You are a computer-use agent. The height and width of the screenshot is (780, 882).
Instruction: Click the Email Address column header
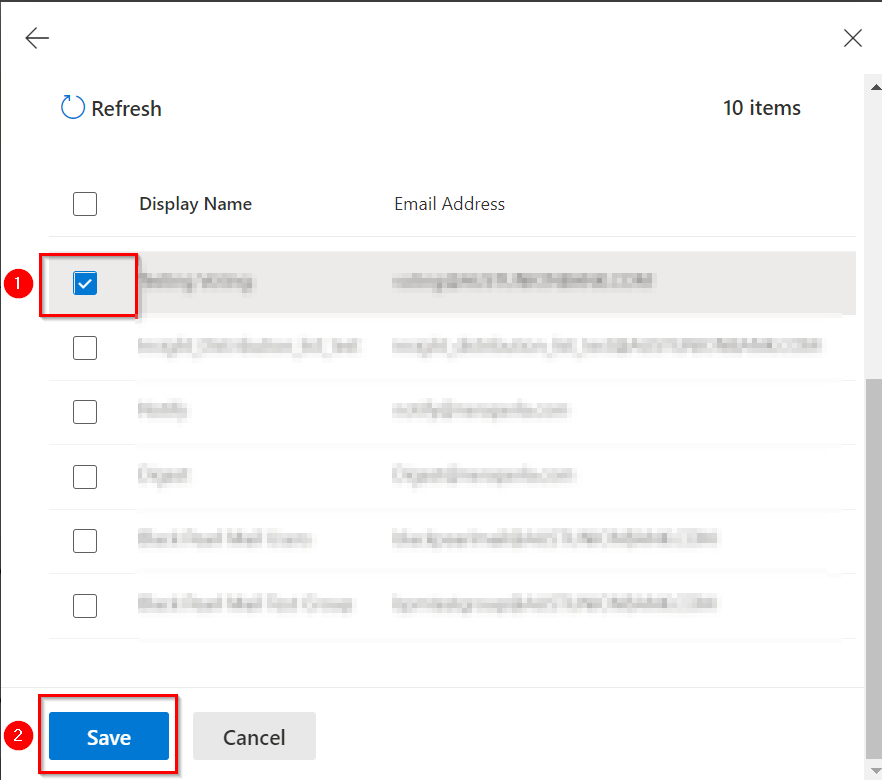pos(449,204)
